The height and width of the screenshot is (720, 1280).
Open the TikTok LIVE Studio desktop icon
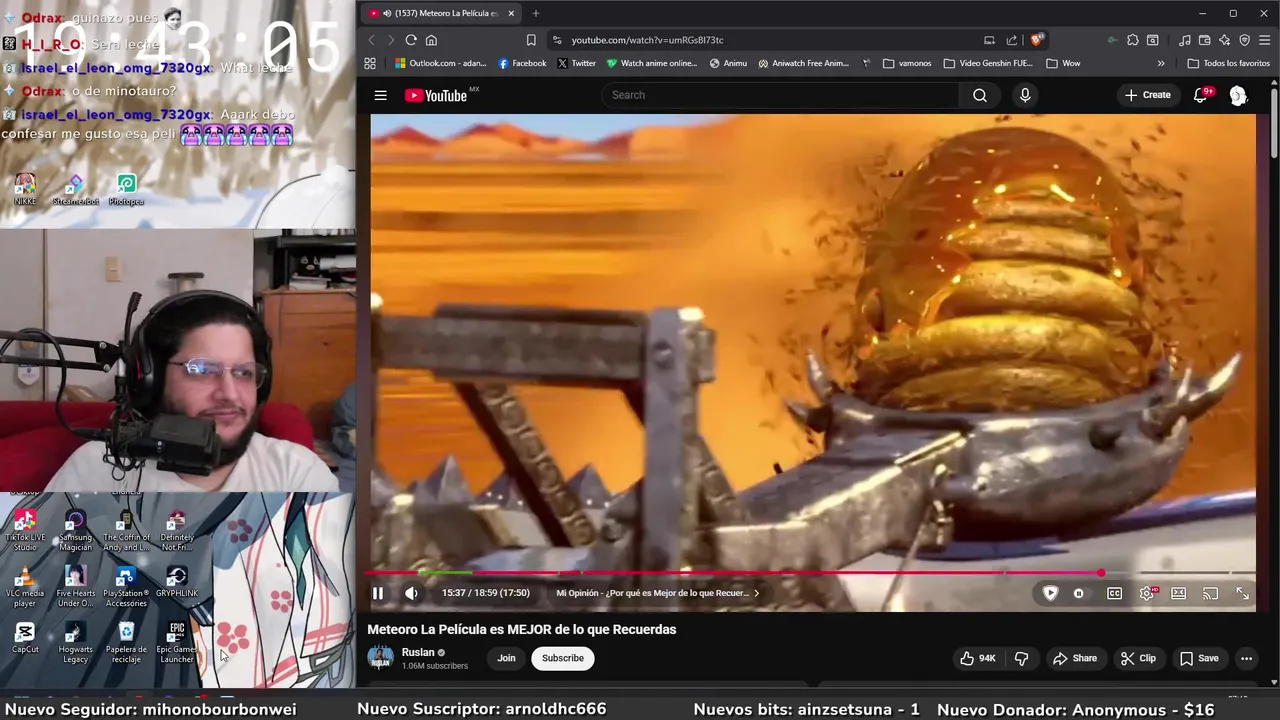[25, 530]
